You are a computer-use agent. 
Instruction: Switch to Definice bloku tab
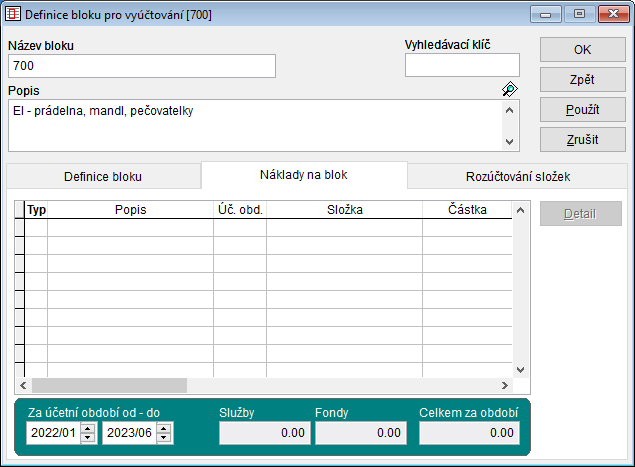click(x=103, y=176)
